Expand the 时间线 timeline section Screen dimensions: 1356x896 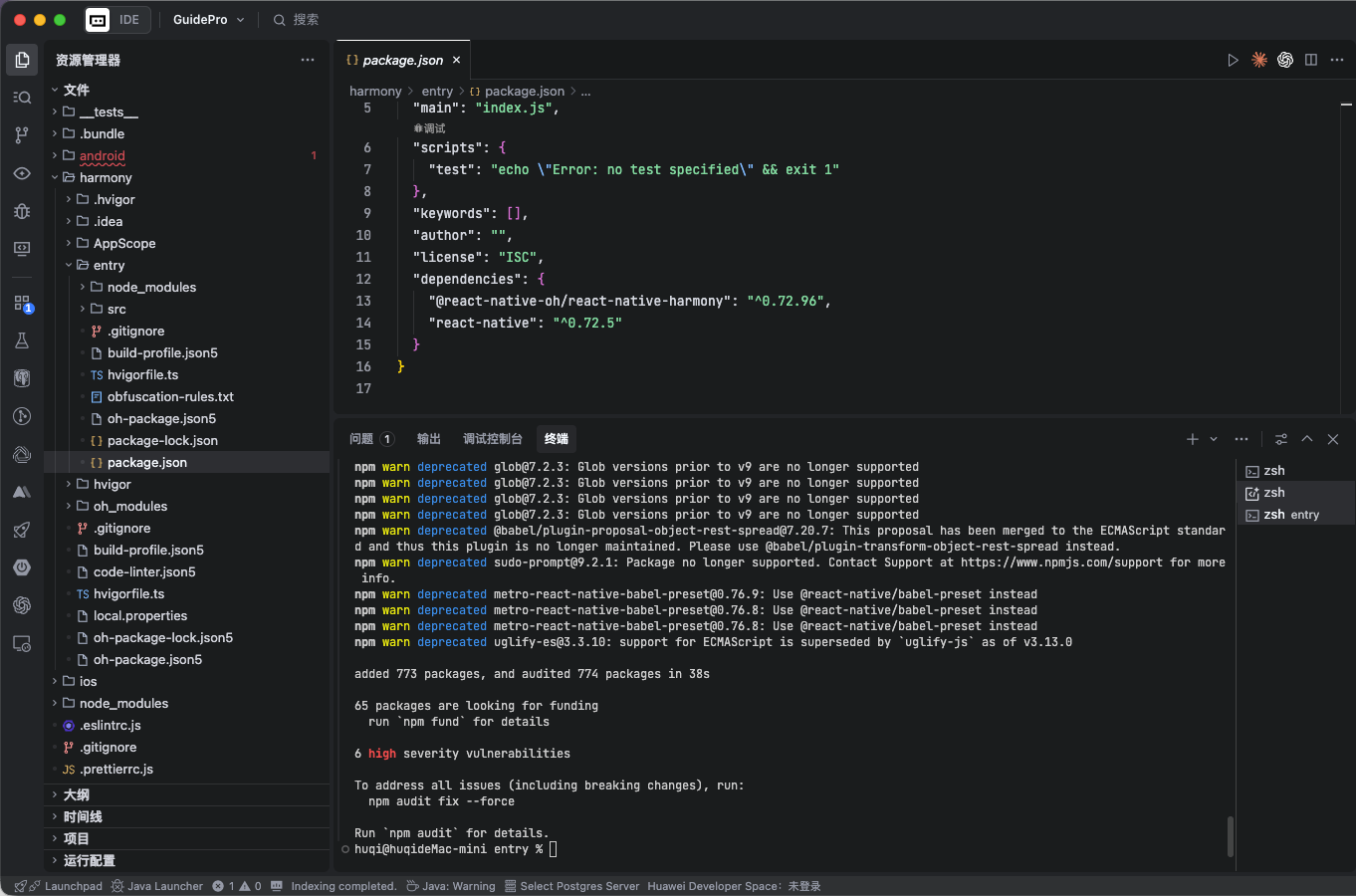[x=187, y=816]
